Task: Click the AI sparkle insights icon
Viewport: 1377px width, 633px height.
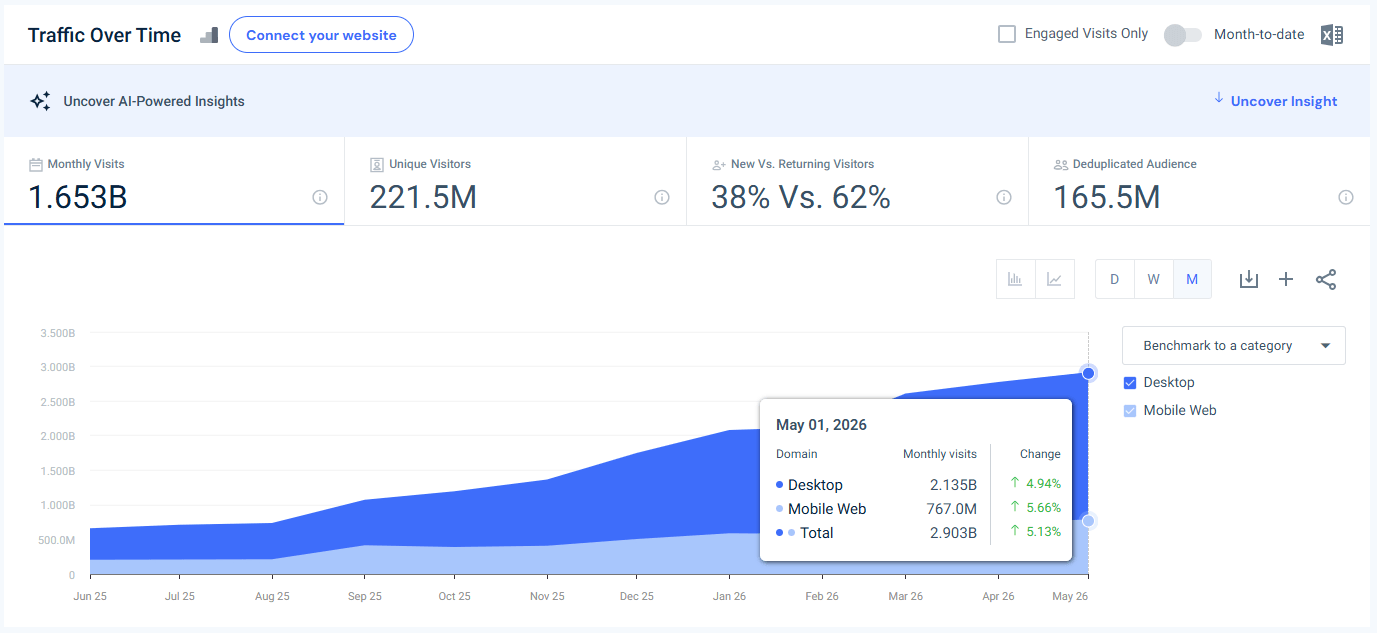Action: point(40,101)
